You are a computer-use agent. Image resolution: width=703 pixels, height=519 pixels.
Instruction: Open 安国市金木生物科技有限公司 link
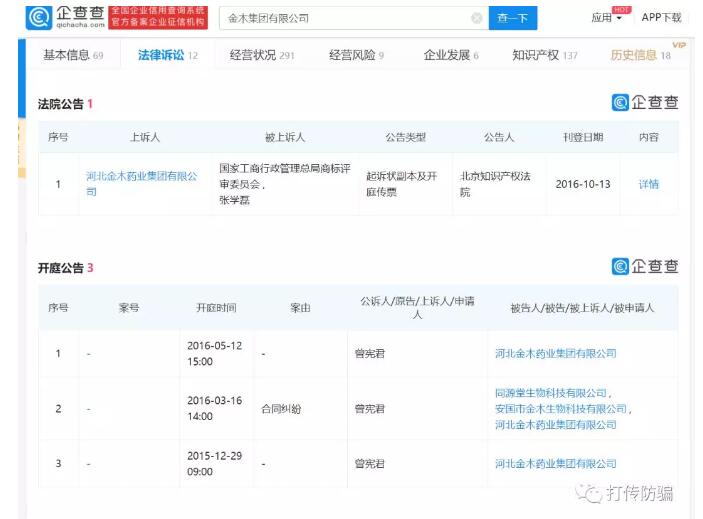pos(561,409)
